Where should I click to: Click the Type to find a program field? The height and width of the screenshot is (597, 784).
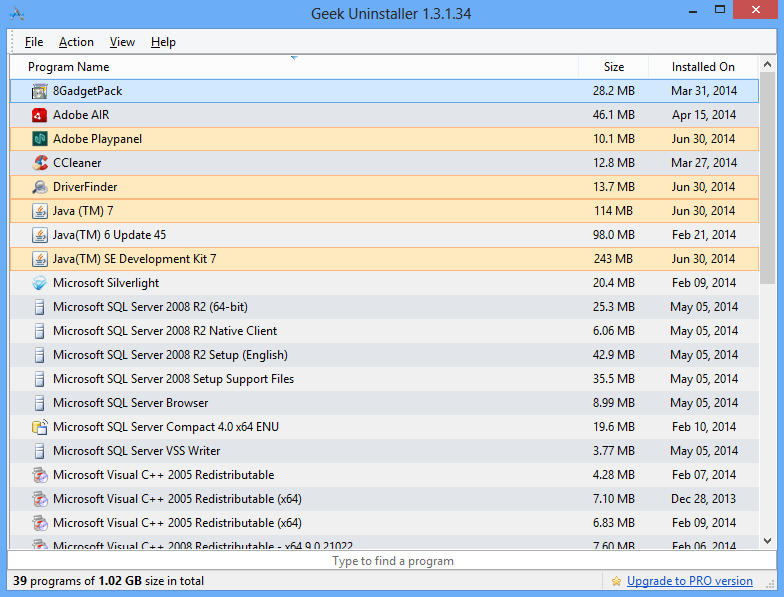pos(392,561)
